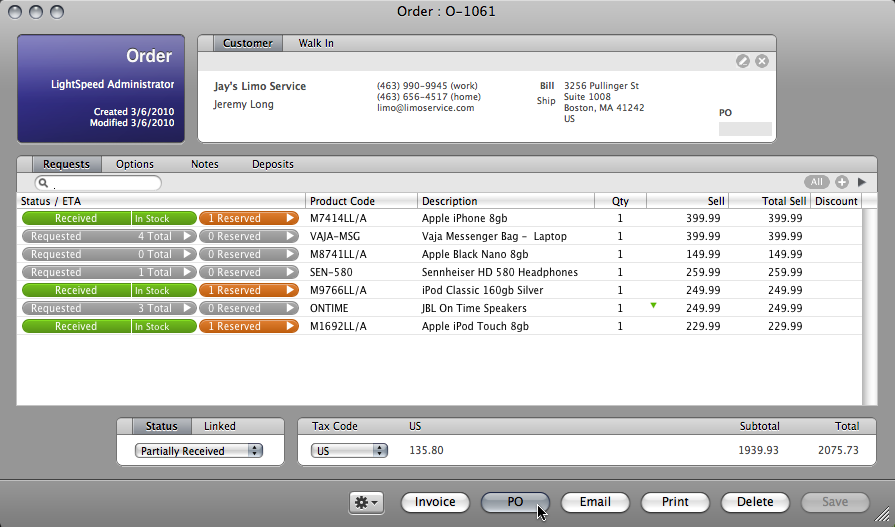Image resolution: width=895 pixels, height=527 pixels.
Task: Click the magnifier icon in search field
Action: pyautogui.click(x=43, y=183)
